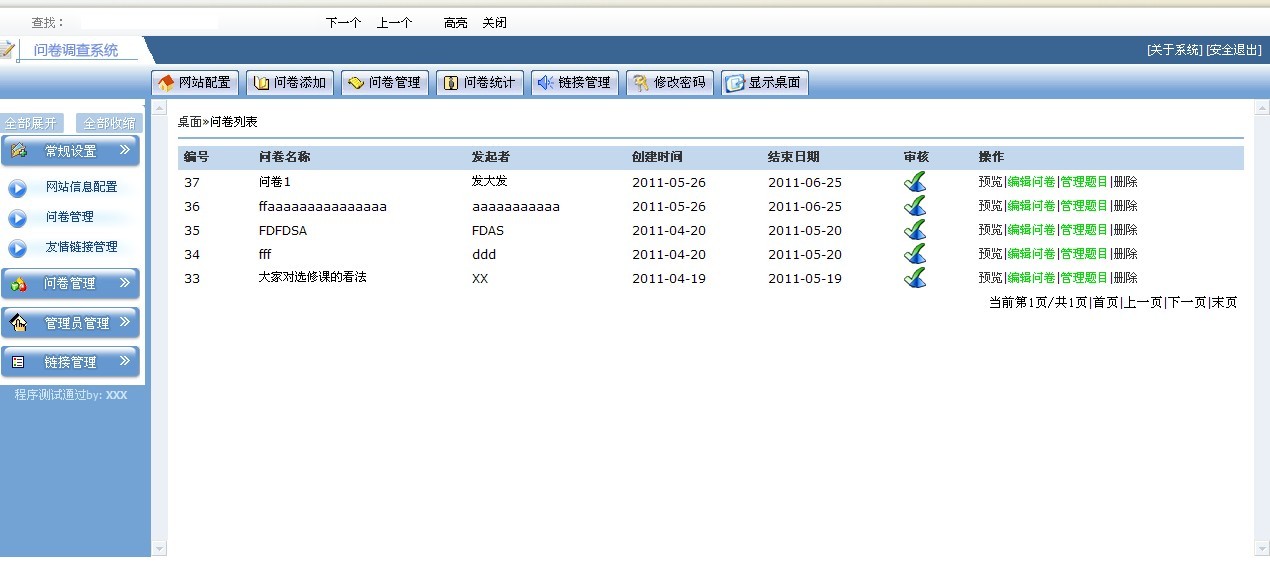Image resolution: width=1270 pixels, height=585 pixels.
Task: Click 预览 for questionnaire 问卷1
Action: coord(990,182)
